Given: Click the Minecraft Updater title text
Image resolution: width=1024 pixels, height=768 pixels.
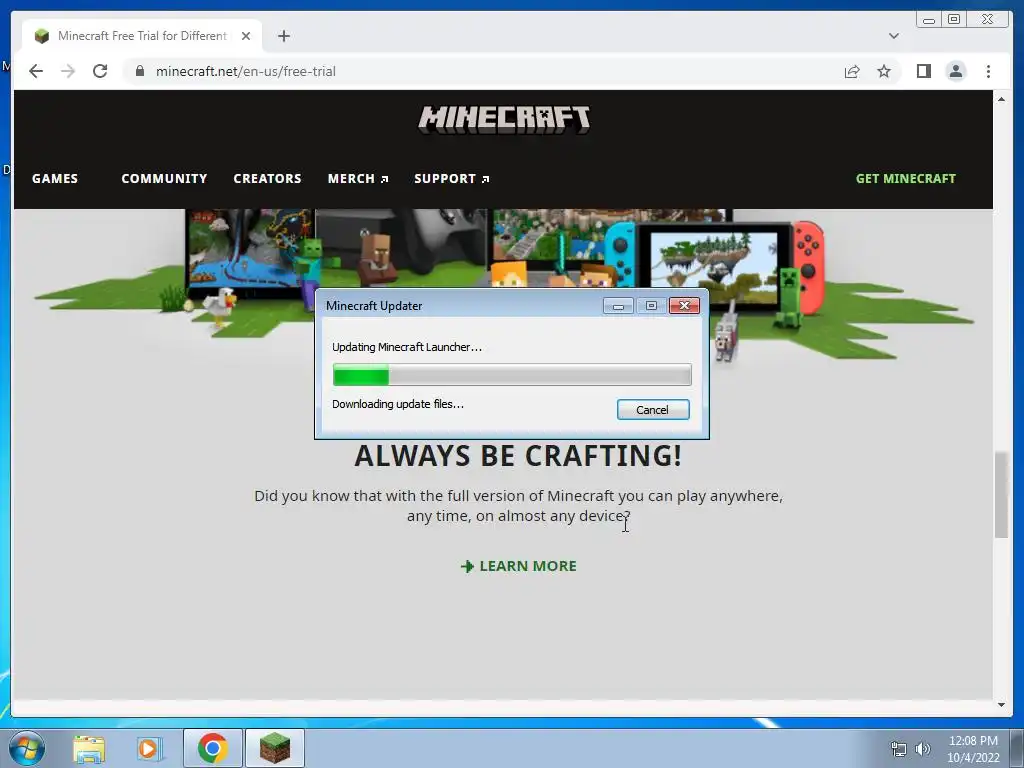Looking at the screenshot, I should 374,306.
